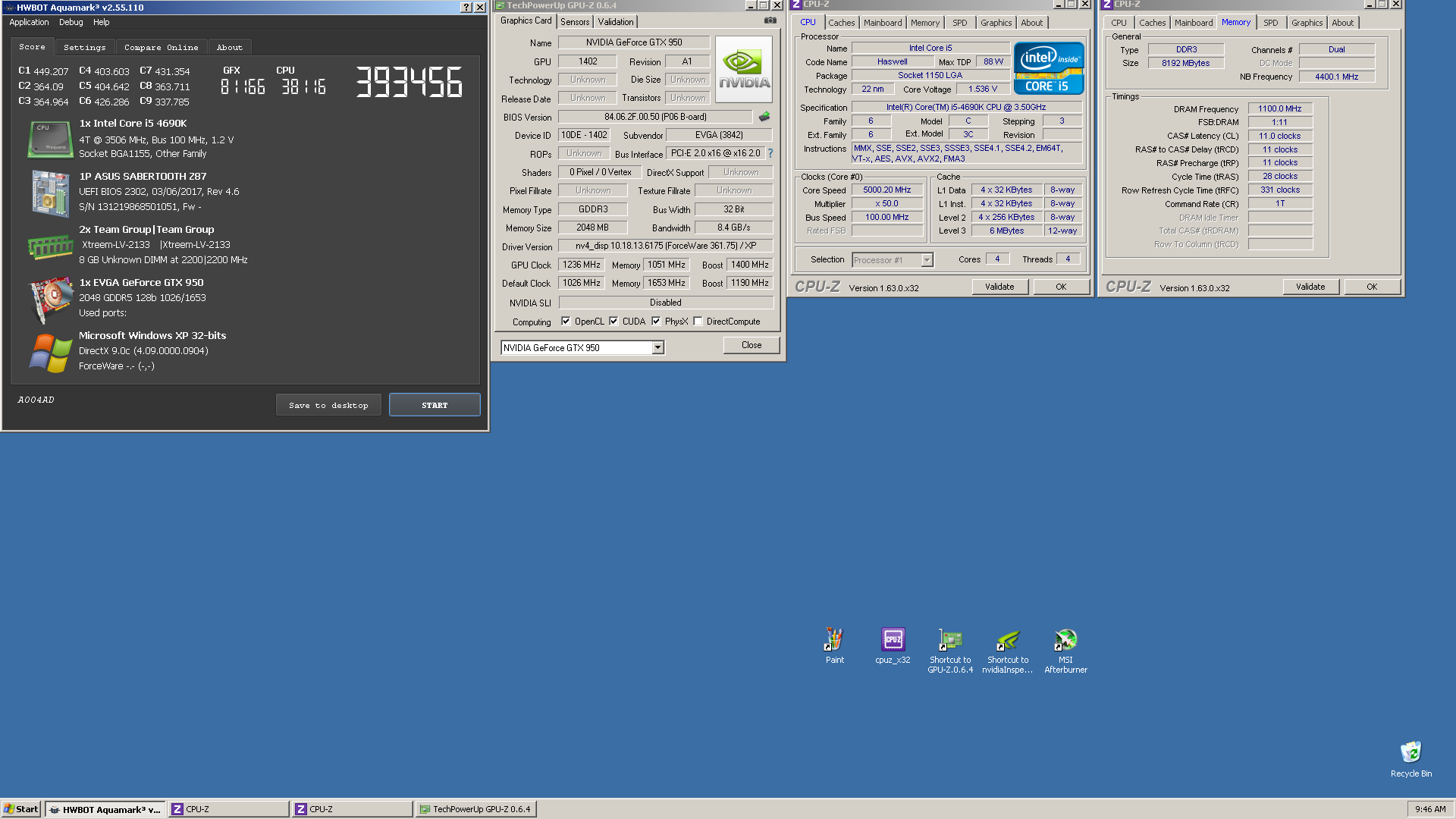Click the GPU-Z screenshot camera icon

pyautogui.click(x=770, y=20)
